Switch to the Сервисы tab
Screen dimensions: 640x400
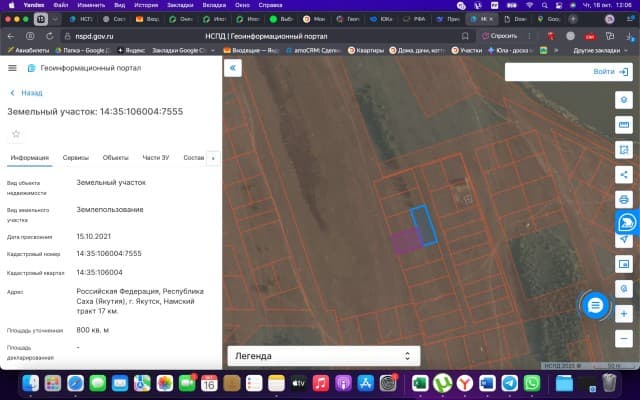(x=75, y=158)
